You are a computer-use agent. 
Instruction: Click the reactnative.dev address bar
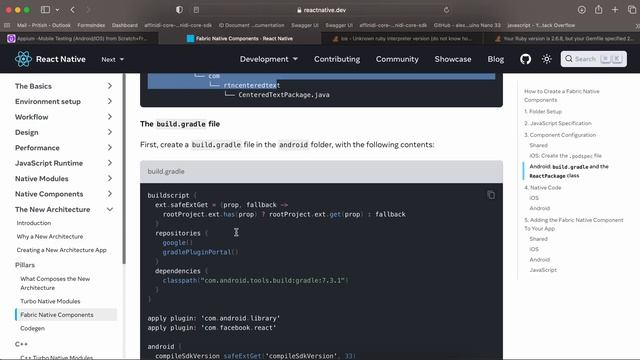tap(322, 10)
